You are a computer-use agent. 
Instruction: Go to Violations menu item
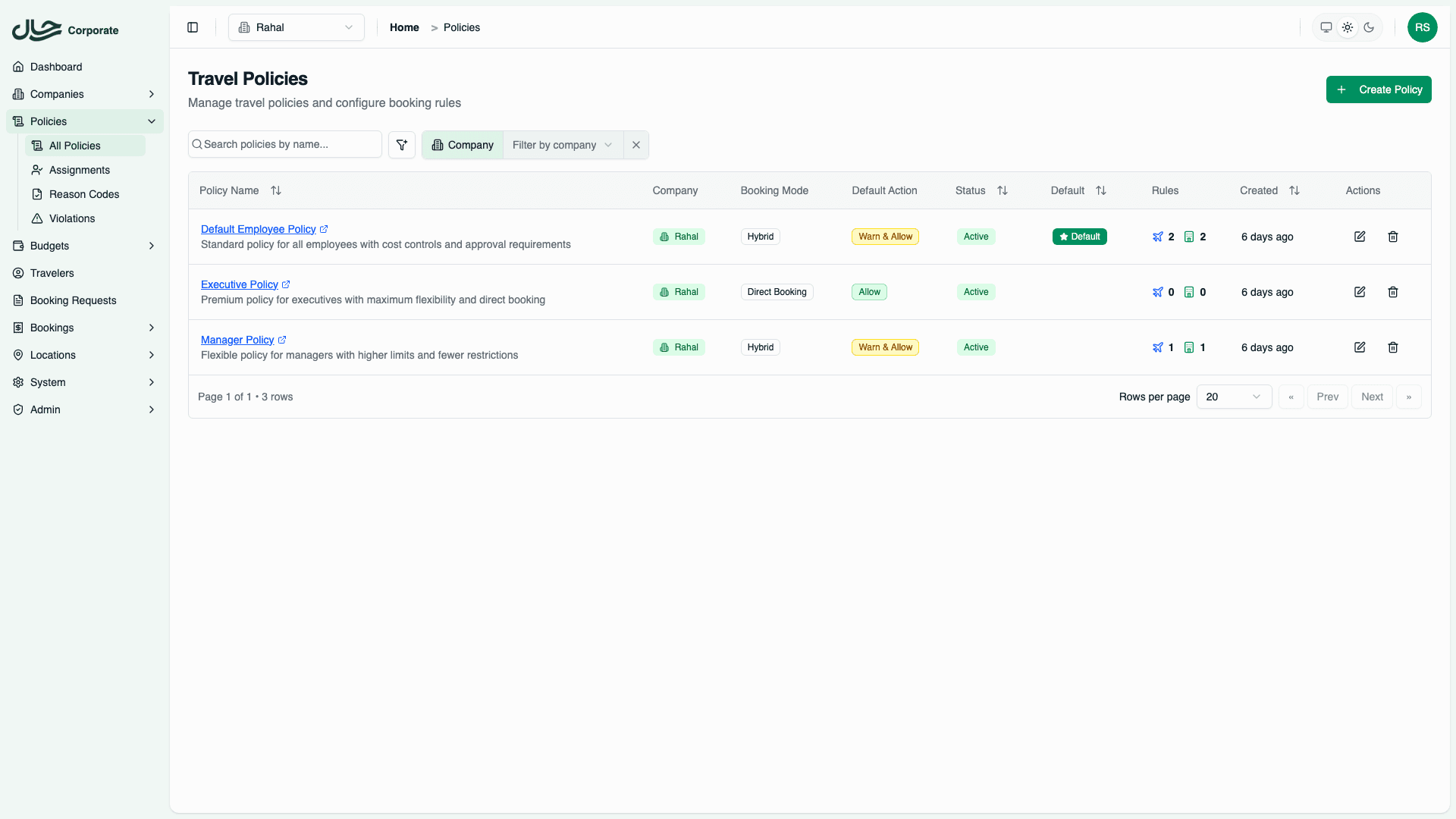(72, 218)
